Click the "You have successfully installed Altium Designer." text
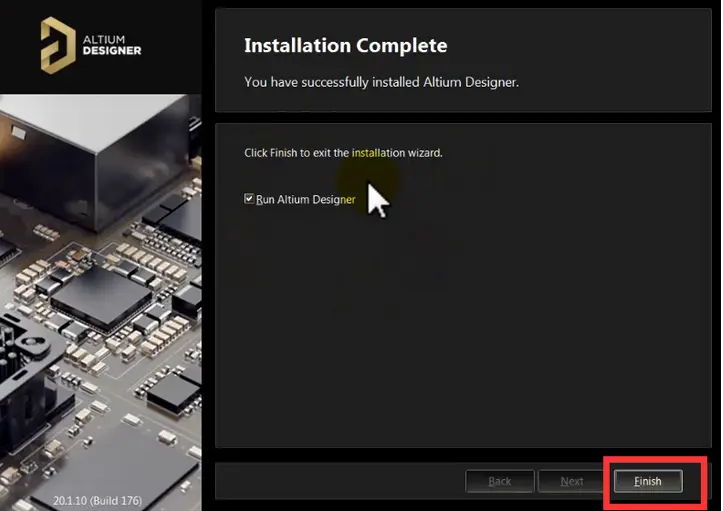723x511 pixels. 381,82
